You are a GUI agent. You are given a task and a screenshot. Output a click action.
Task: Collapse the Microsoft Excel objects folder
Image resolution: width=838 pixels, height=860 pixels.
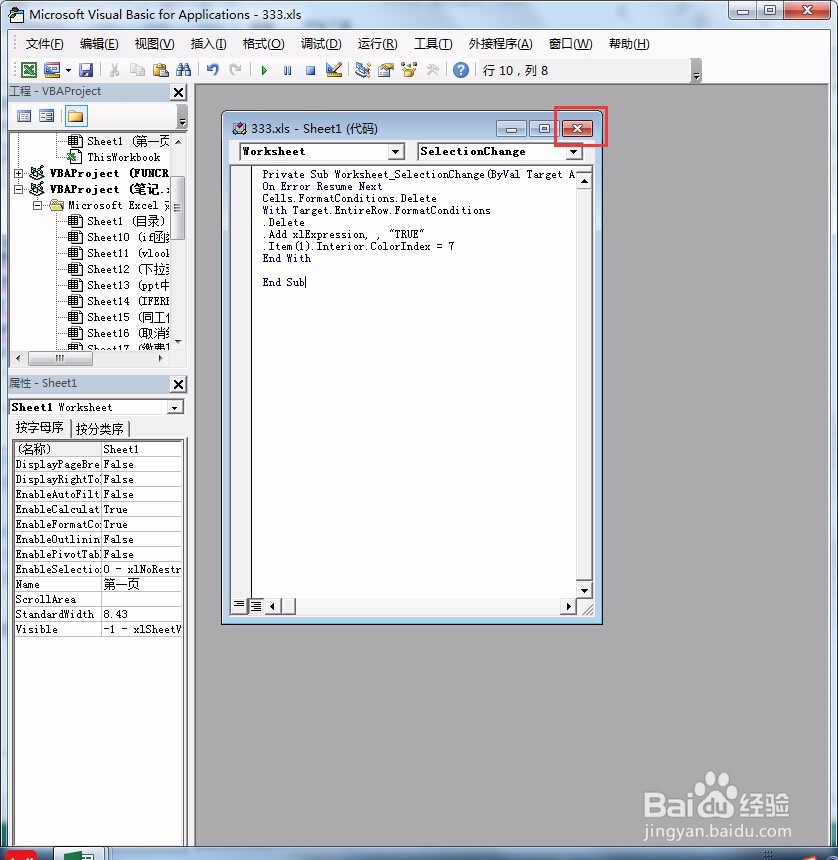tap(37, 206)
